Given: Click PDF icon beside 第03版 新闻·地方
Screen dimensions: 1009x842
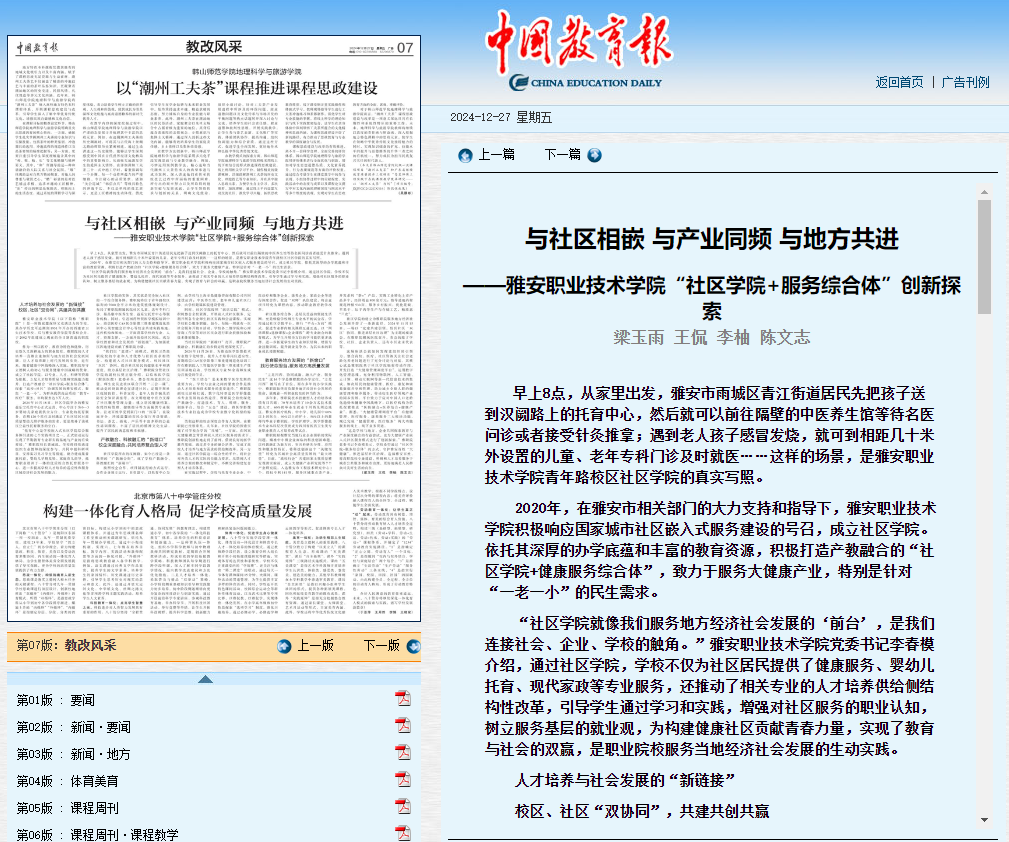Looking at the screenshot, I should 403,754.
